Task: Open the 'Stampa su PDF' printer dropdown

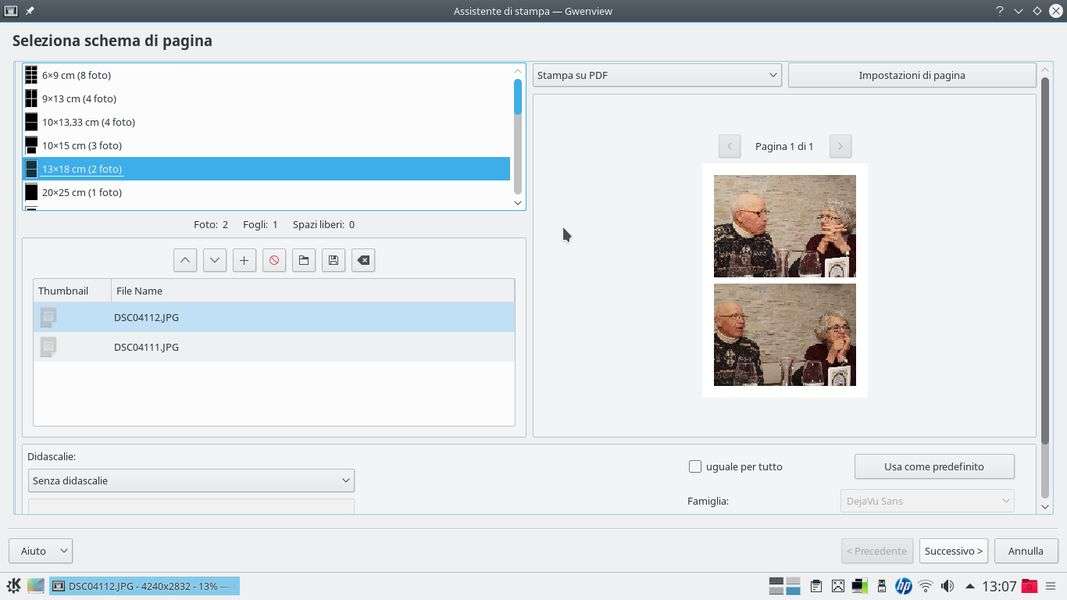Action: pos(657,75)
